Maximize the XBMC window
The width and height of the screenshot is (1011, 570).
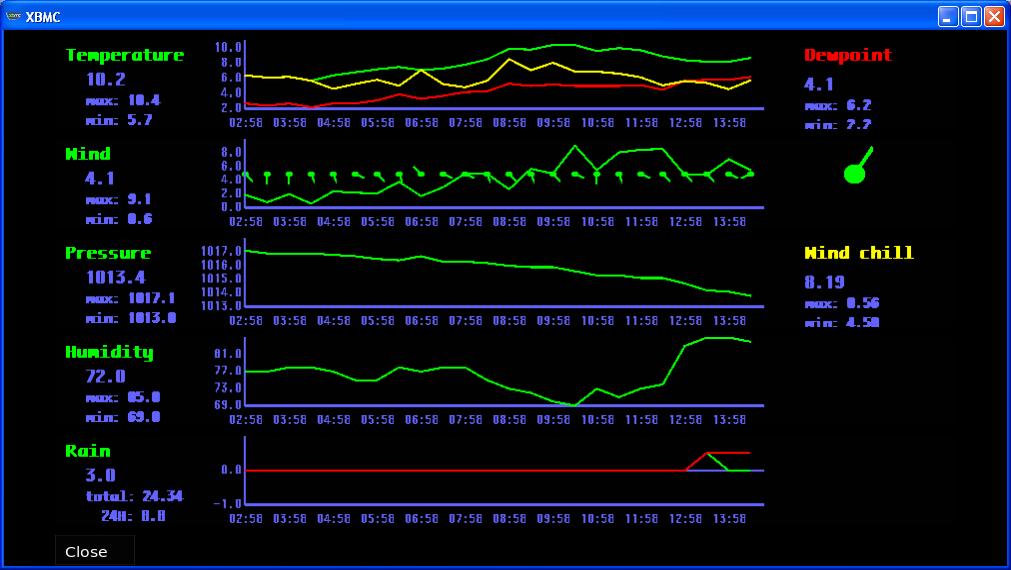[971, 16]
